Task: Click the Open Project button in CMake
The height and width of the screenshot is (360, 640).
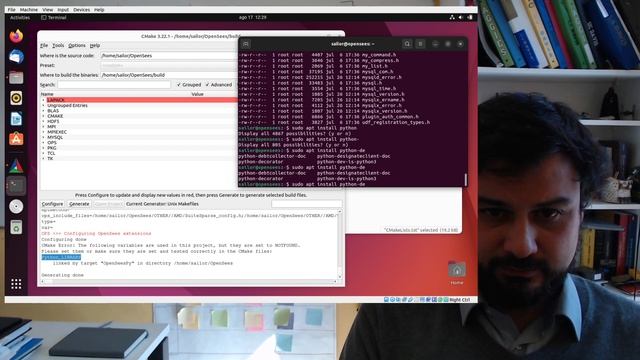Action: coord(108,204)
